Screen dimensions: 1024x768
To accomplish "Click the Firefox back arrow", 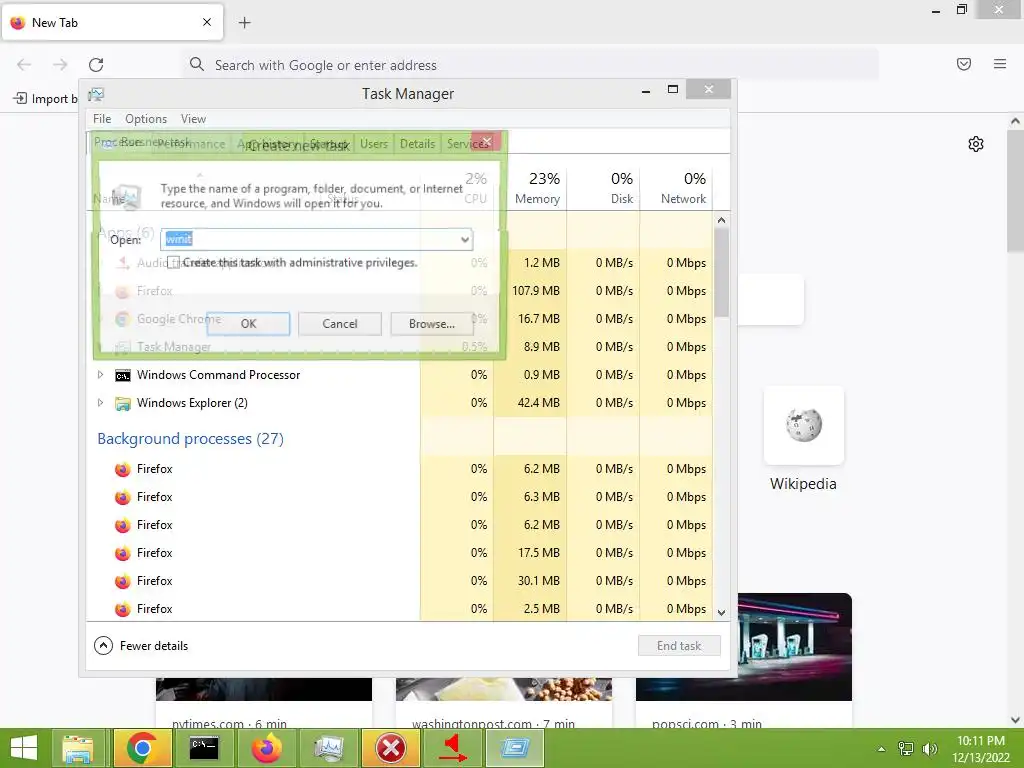I will click(24, 65).
